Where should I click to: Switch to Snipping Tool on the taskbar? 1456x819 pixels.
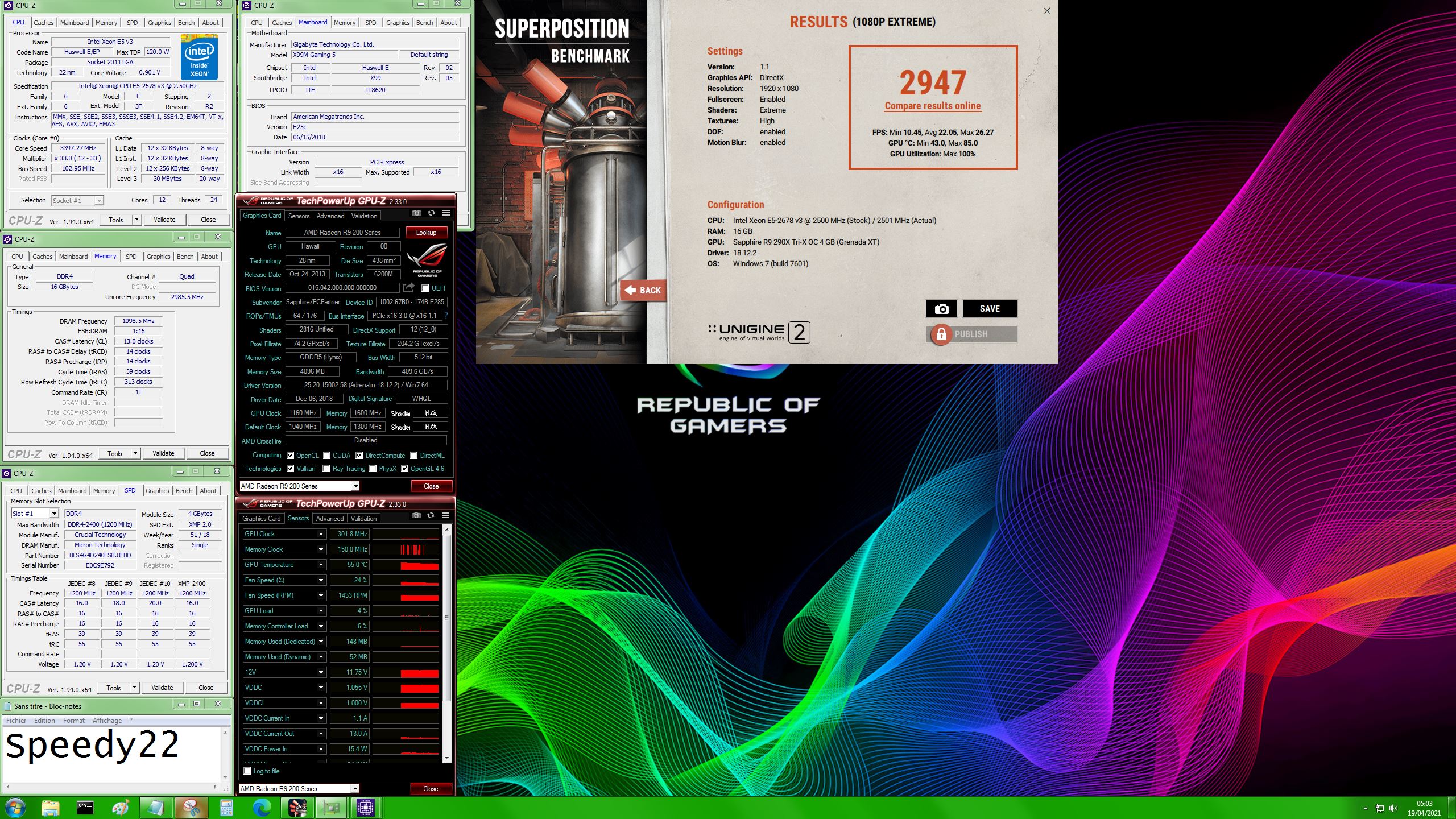click(x=191, y=808)
